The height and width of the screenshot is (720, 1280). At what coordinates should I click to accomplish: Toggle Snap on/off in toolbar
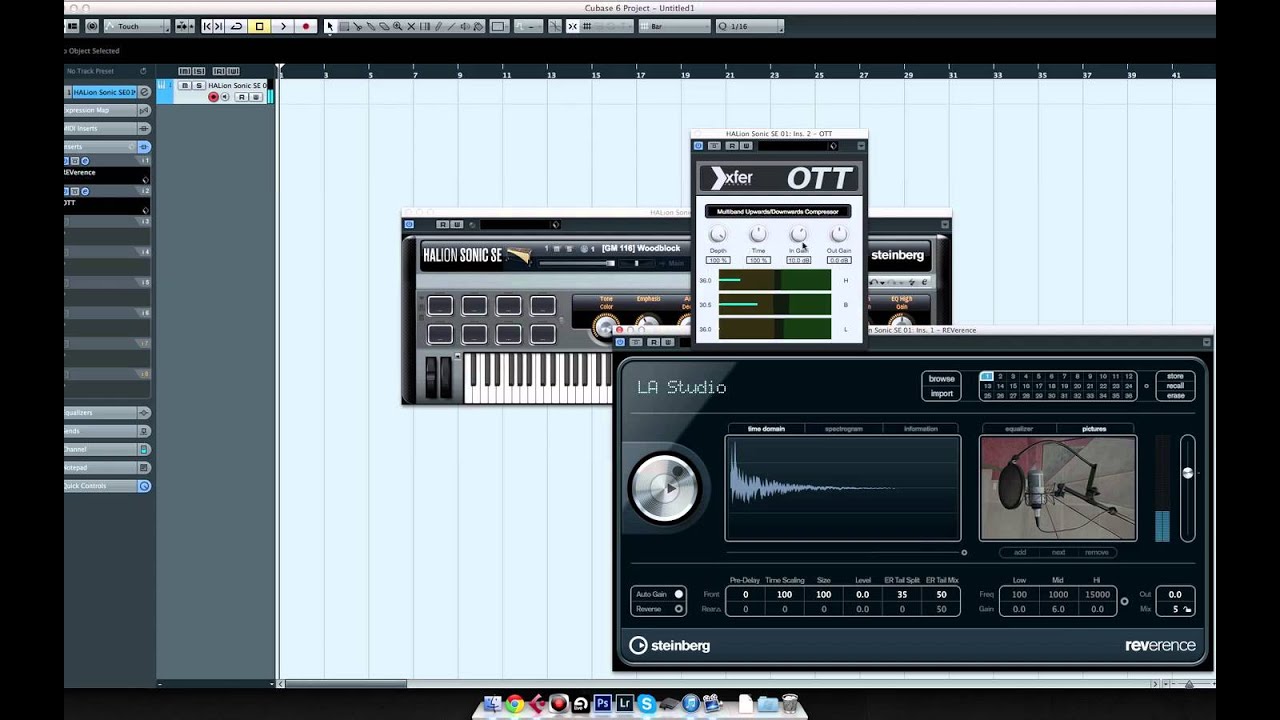click(572, 26)
